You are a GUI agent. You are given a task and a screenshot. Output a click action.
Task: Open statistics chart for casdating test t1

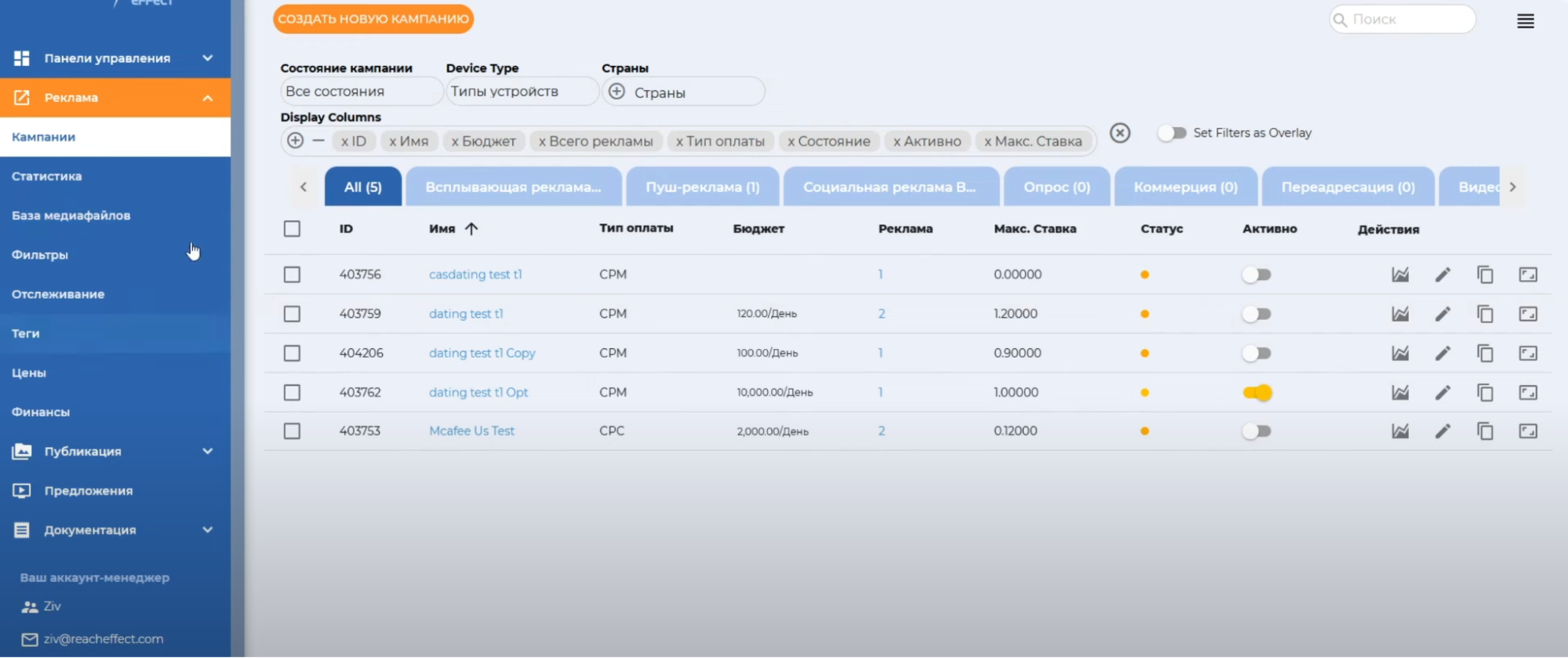pos(1400,274)
